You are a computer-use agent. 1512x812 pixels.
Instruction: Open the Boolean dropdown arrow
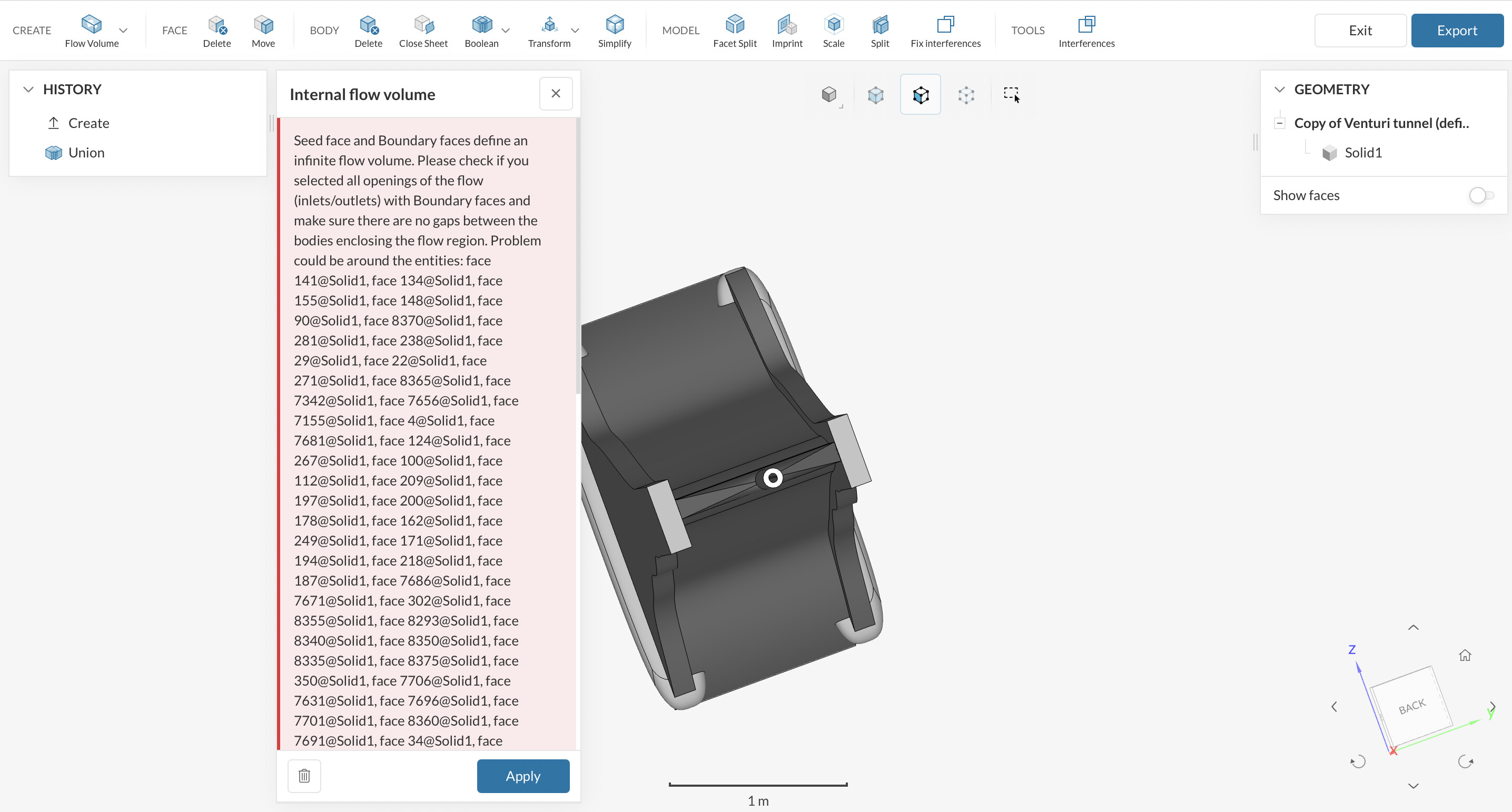(x=506, y=31)
